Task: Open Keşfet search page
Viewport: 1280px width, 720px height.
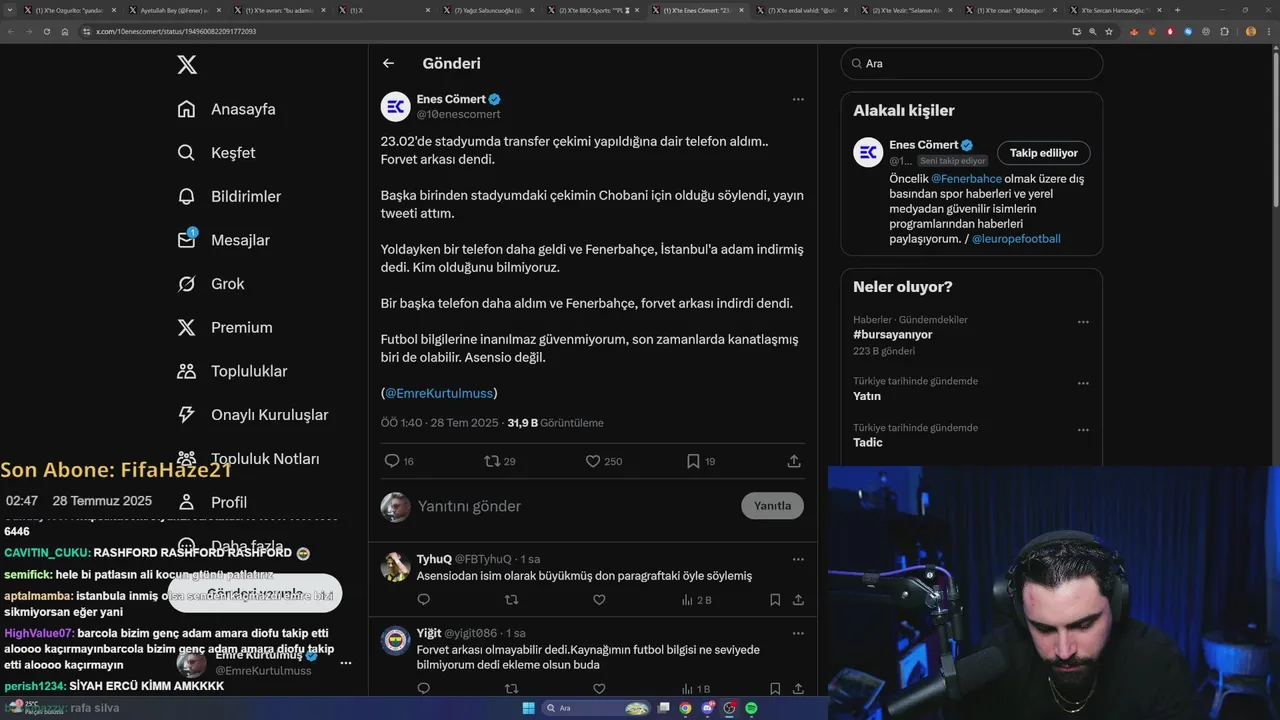Action: [216, 153]
